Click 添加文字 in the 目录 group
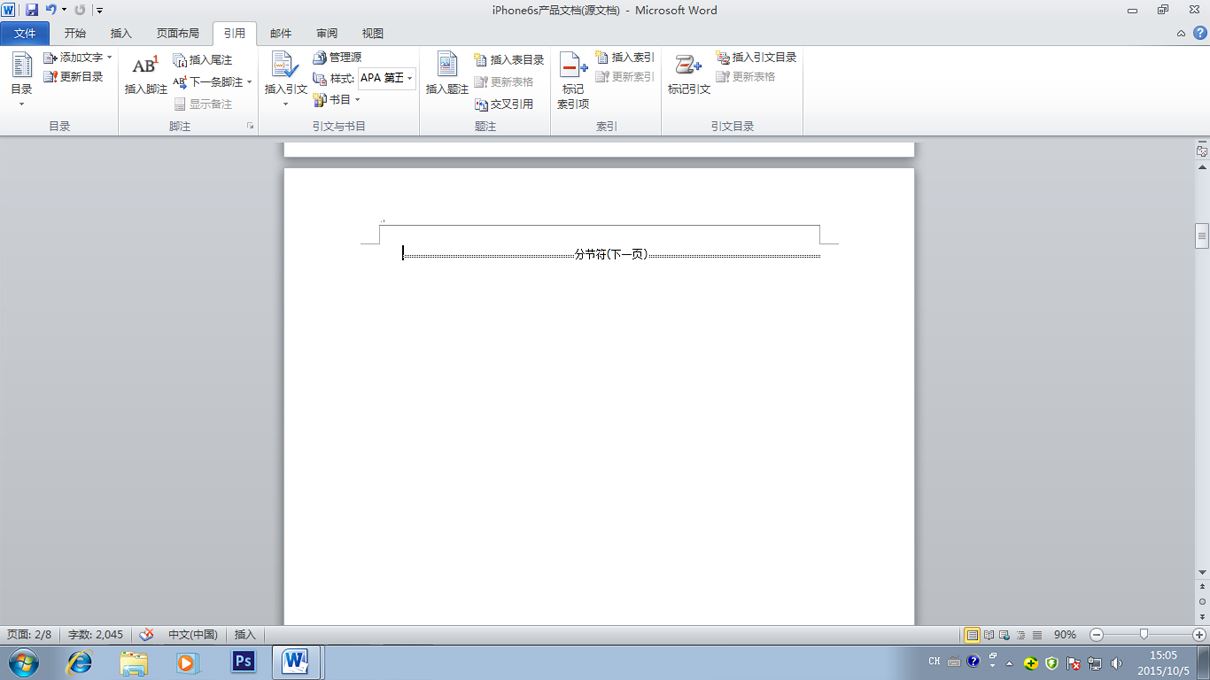Screen dimensions: 1210x680 (x=77, y=58)
